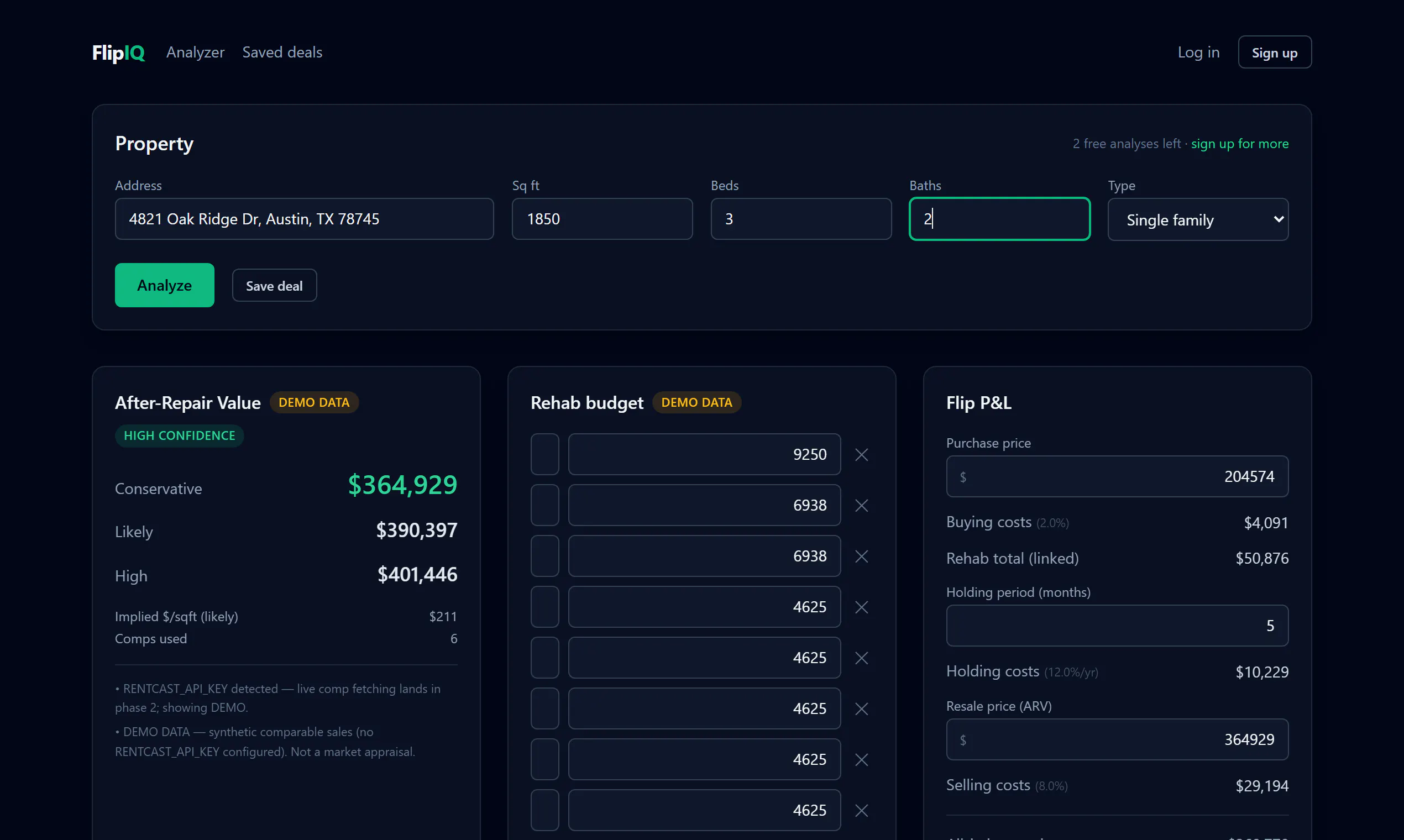Screen dimensions: 1404x840
Task: Edit the Resale price (ARV) field
Action: (1117, 739)
